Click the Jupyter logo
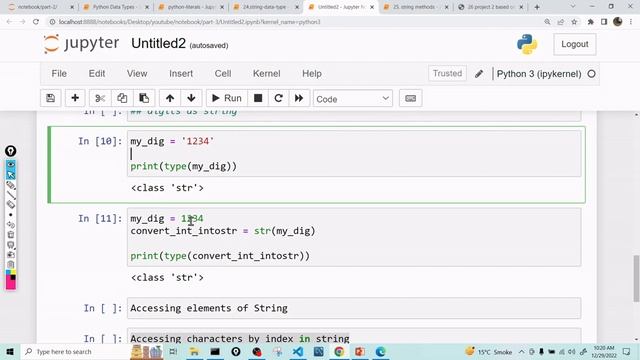 (x=81, y=44)
